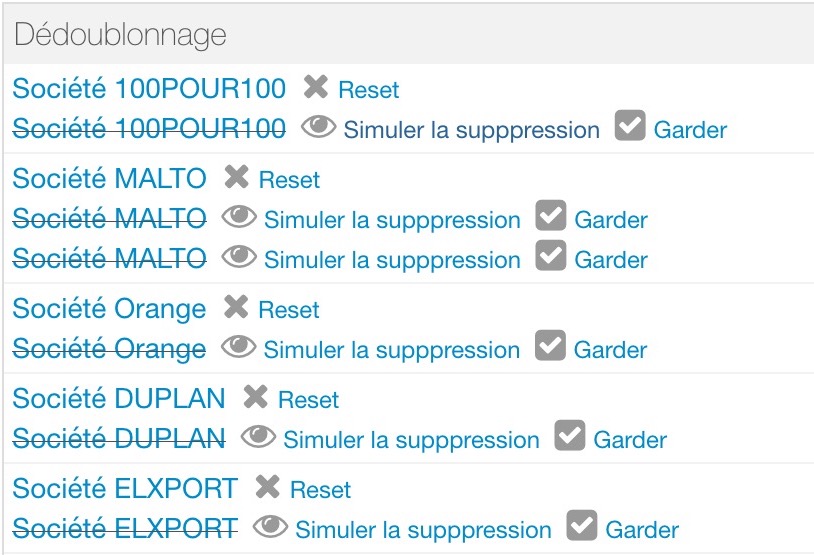Click Simuler la suppression for second MALTO
Image resolution: width=814 pixels, height=555 pixels.
(392, 260)
